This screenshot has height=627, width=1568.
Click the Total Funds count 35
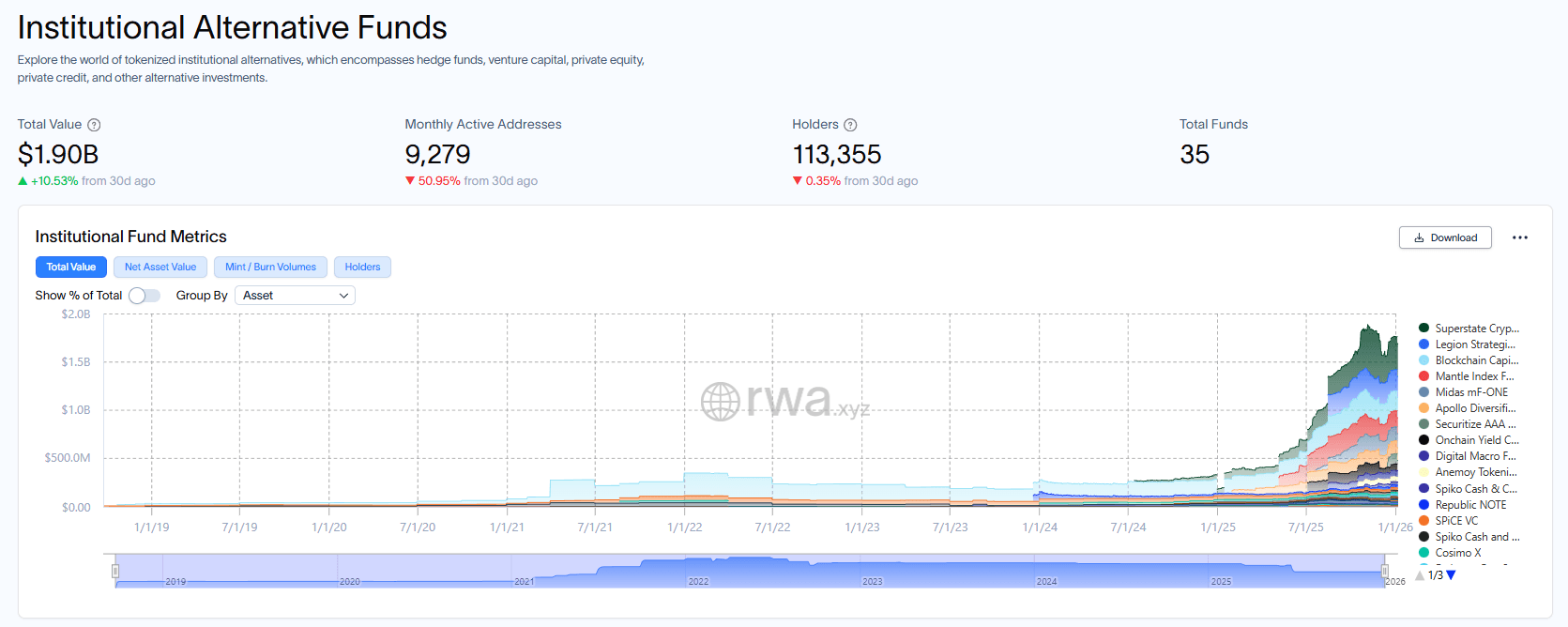[1195, 154]
